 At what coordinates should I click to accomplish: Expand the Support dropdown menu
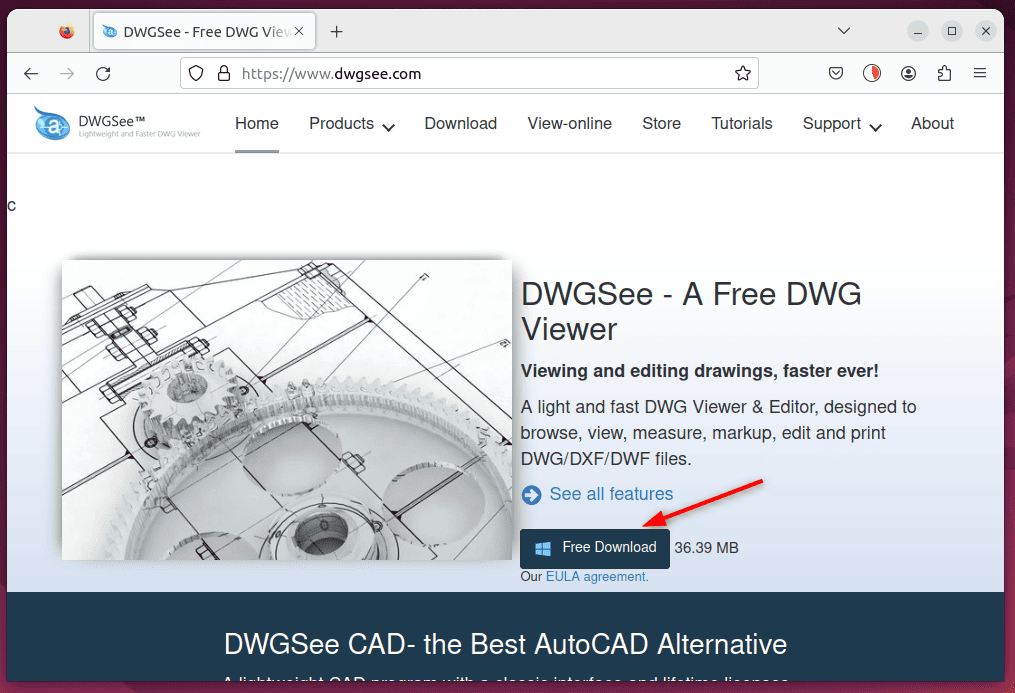[x=842, y=124]
